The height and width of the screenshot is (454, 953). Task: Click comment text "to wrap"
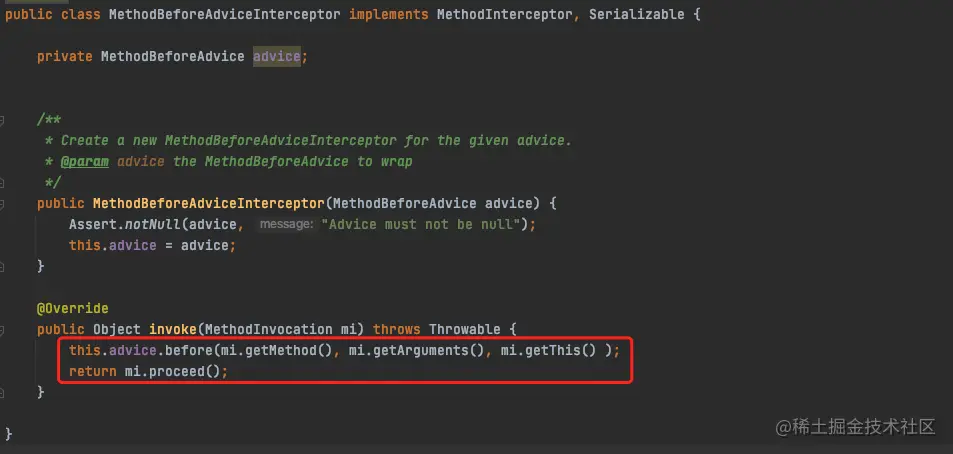[385, 162]
